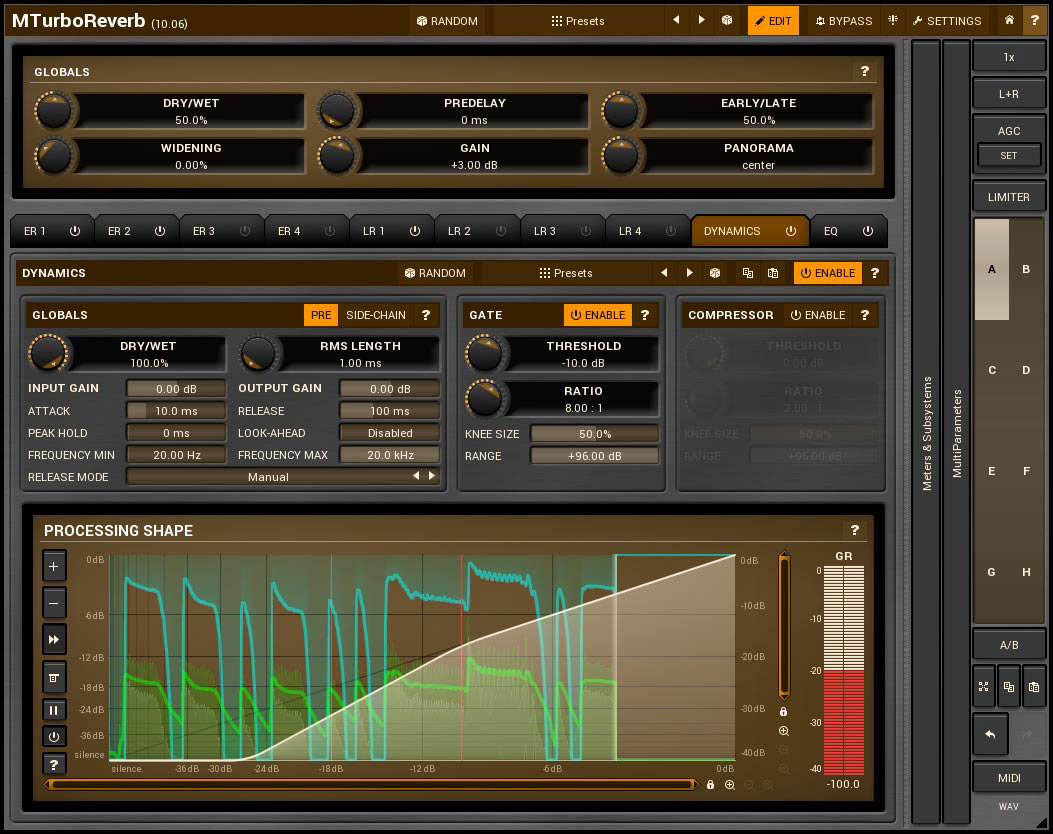Click the fast-forward icon beside the graph
Image resolution: width=1053 pixels, height=834 pixels.
(54, 639)
